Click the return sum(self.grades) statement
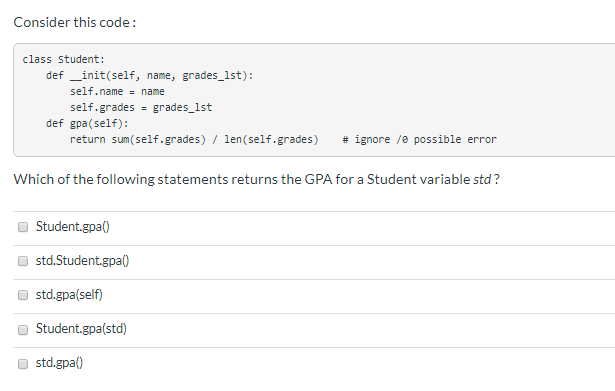The image size is (615, 391). [194, 140]
